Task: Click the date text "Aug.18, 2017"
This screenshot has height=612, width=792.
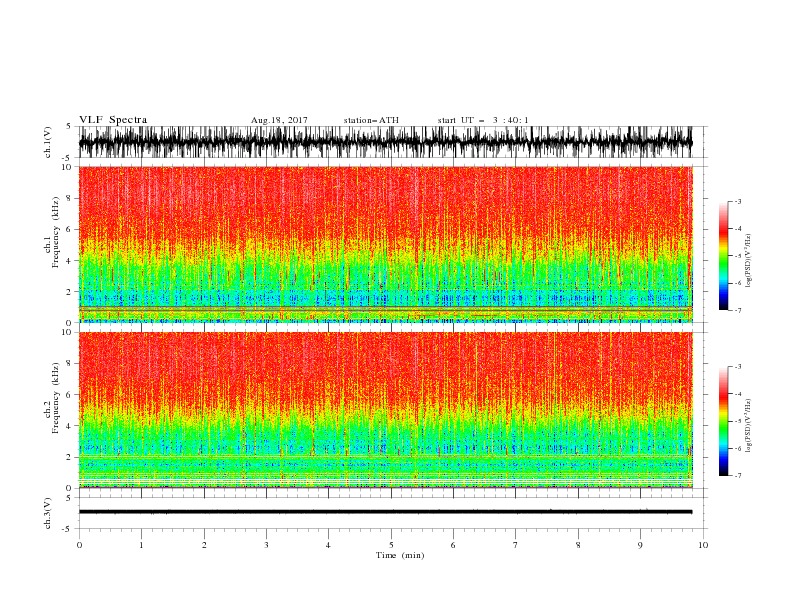Action: click(x=279, y=120)
